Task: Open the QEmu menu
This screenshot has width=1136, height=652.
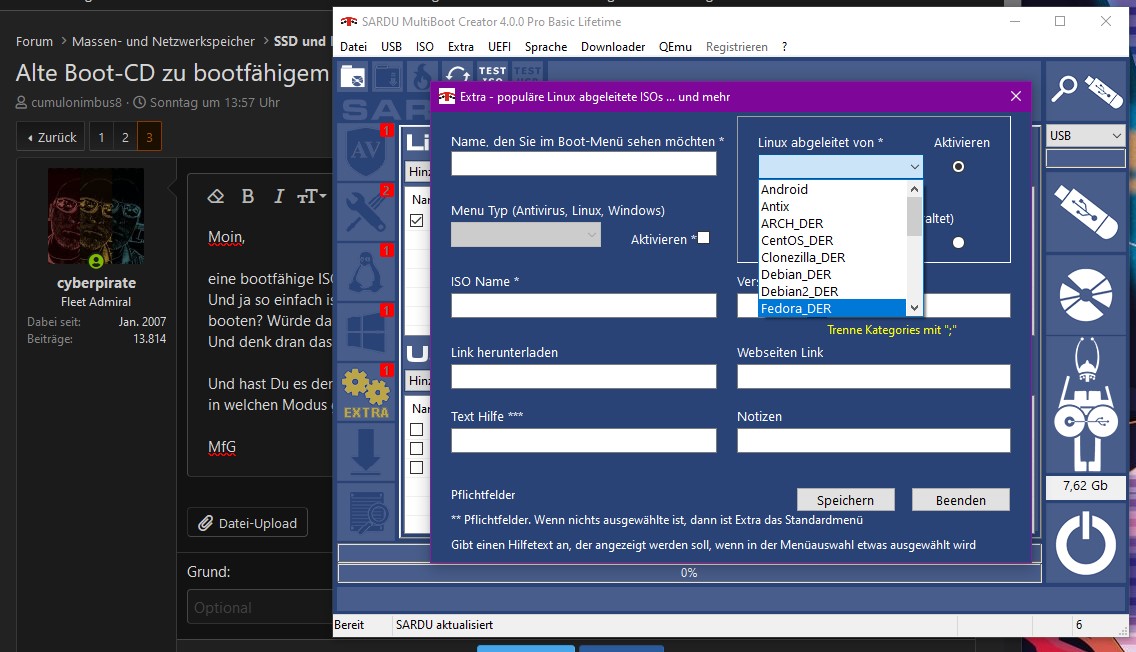Action: point(675,46)
